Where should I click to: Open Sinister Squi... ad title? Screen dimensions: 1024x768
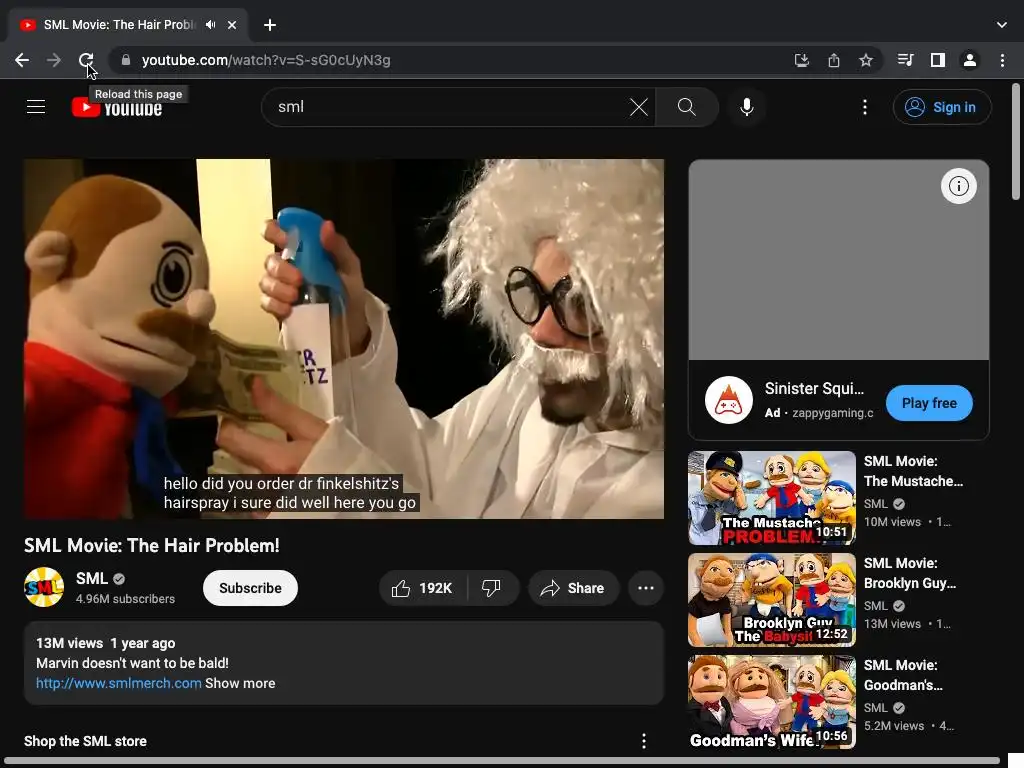point(814,389)
